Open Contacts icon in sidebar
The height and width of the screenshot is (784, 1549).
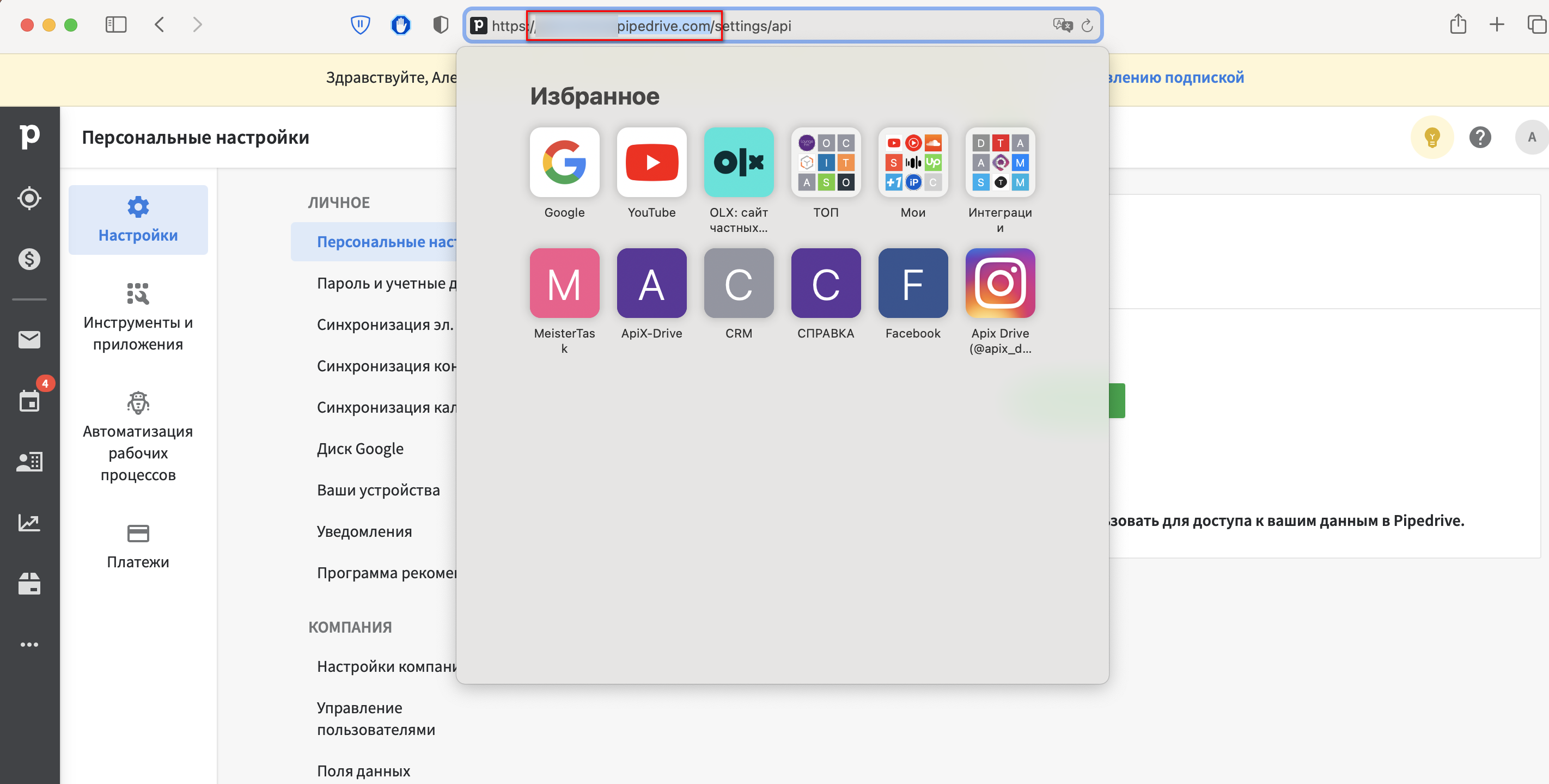point(29,462)
